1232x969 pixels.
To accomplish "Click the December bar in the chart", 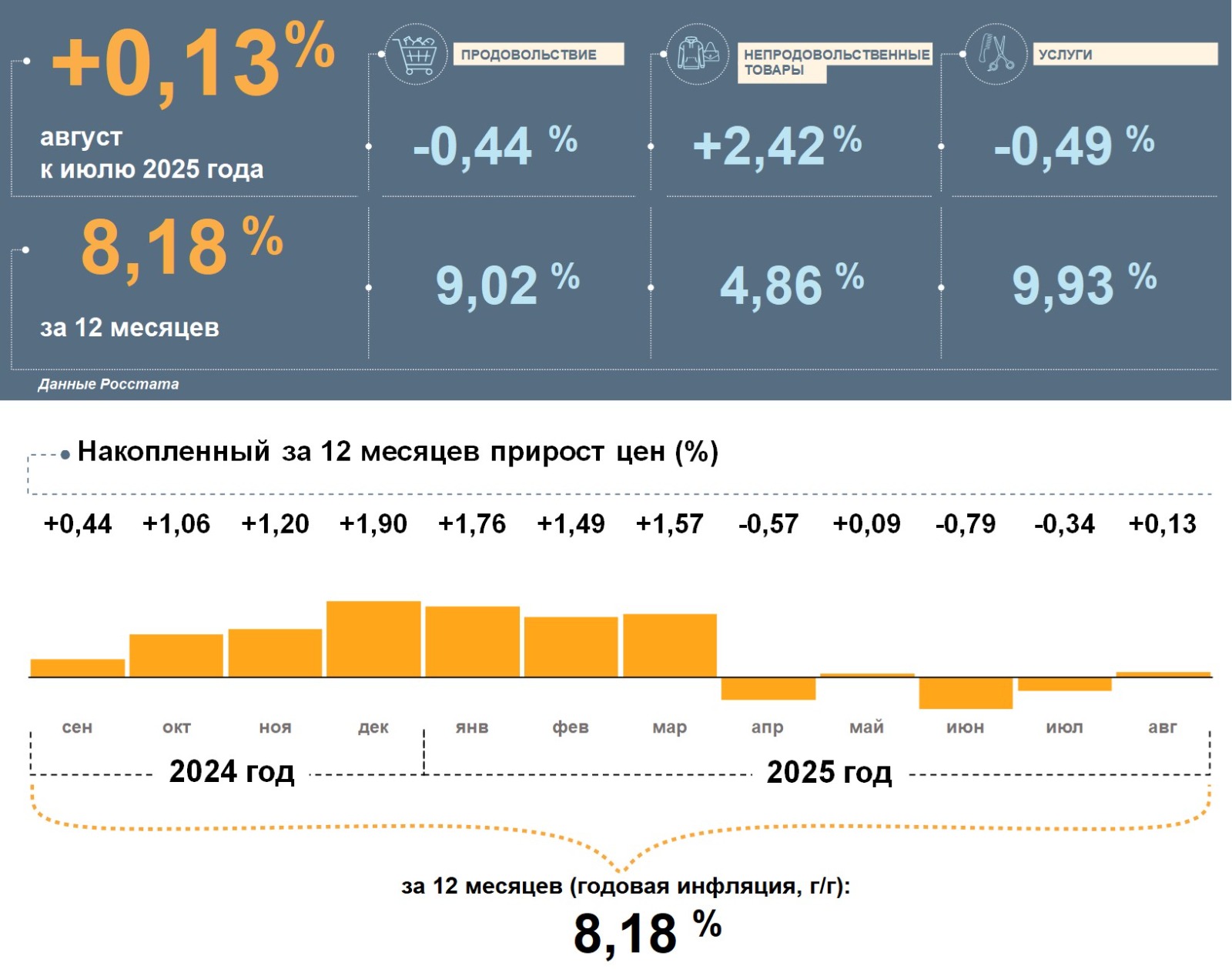I will (373, 639).
